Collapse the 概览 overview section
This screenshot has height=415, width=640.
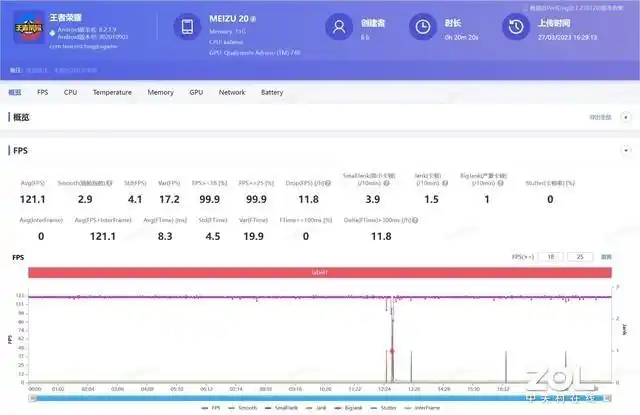coord(626,117)
